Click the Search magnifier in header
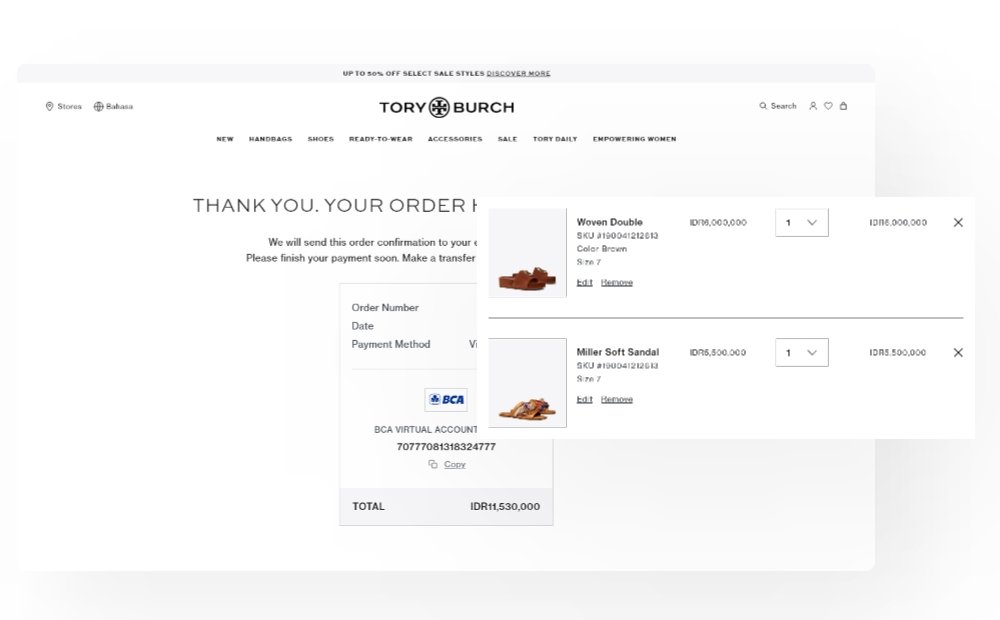 (764, 106)
